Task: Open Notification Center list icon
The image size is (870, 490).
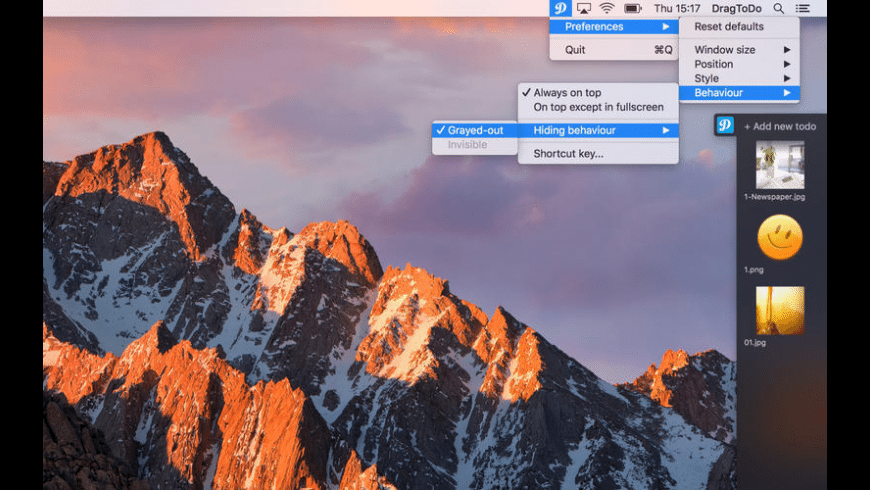Action: tap(802, 8)
